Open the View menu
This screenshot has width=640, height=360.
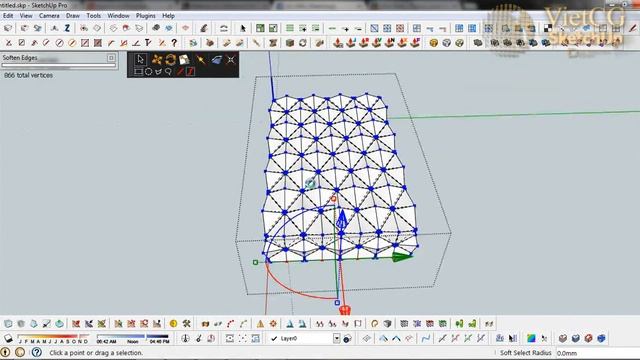(x=26, y=16)
